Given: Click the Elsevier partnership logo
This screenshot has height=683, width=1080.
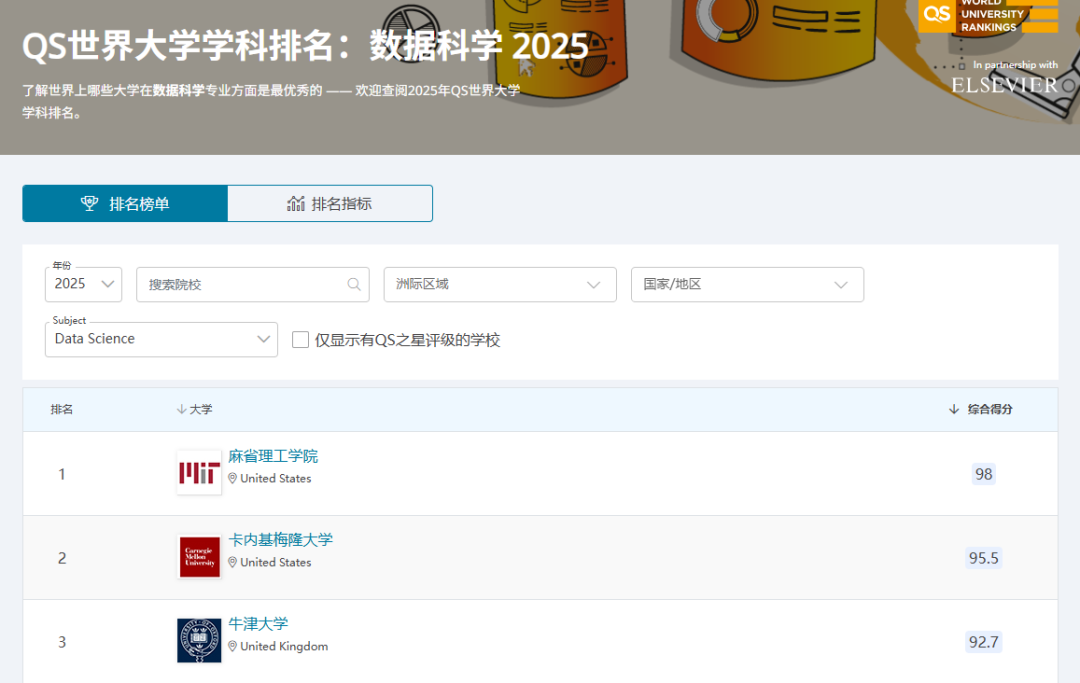Looking at the screenshot, I should click(1004, 85).
